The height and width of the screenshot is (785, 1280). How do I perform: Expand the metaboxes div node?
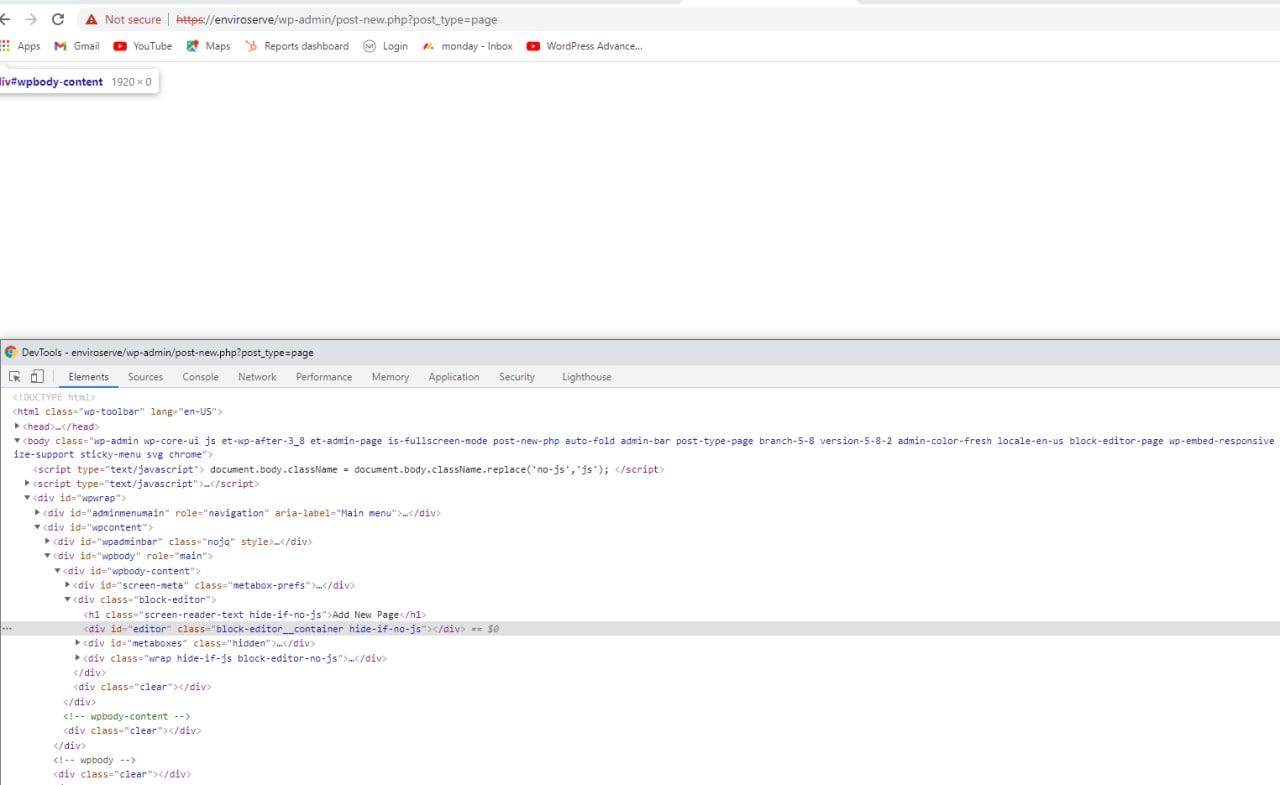pyautogui.click(x=78, y=643)
